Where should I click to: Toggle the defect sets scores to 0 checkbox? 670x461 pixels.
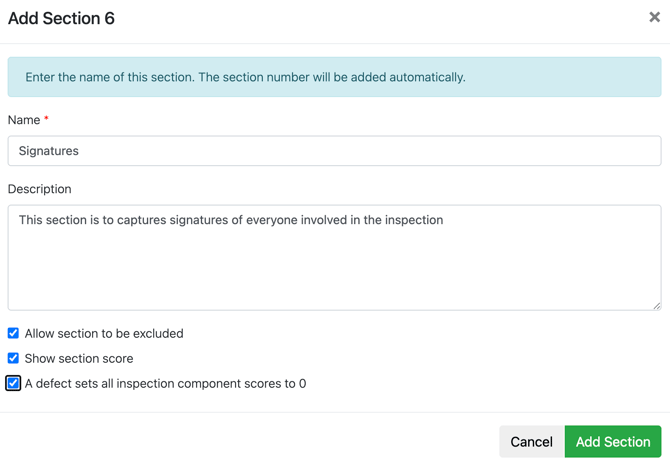(x=13, y=383)
